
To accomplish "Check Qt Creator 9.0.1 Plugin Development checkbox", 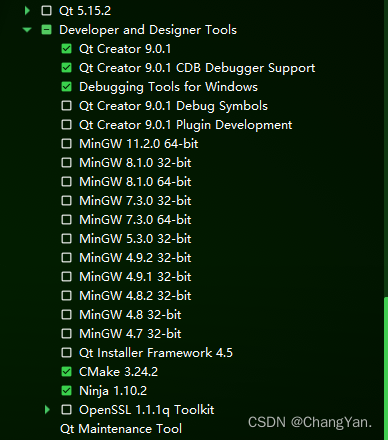I will (x=66, y=125).
